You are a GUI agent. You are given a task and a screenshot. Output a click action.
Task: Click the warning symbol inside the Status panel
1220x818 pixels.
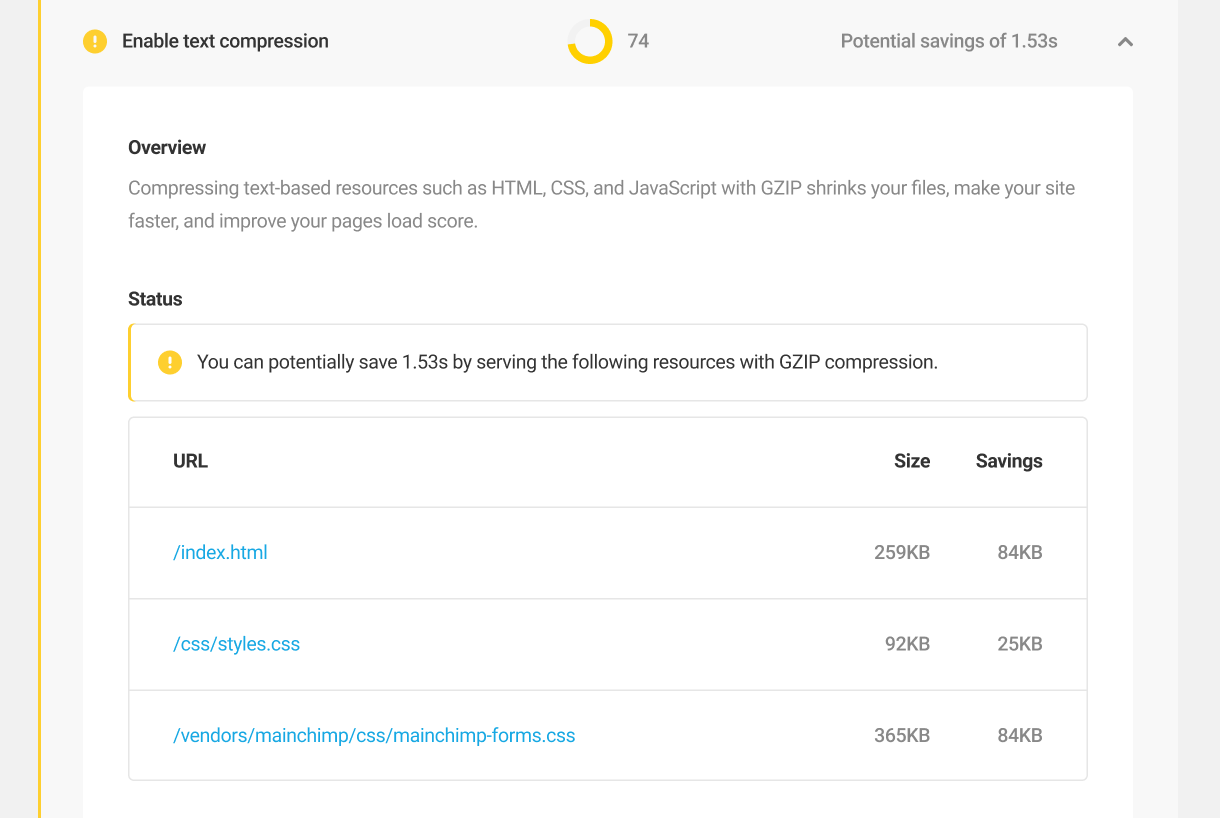click(x=170, y=362)
